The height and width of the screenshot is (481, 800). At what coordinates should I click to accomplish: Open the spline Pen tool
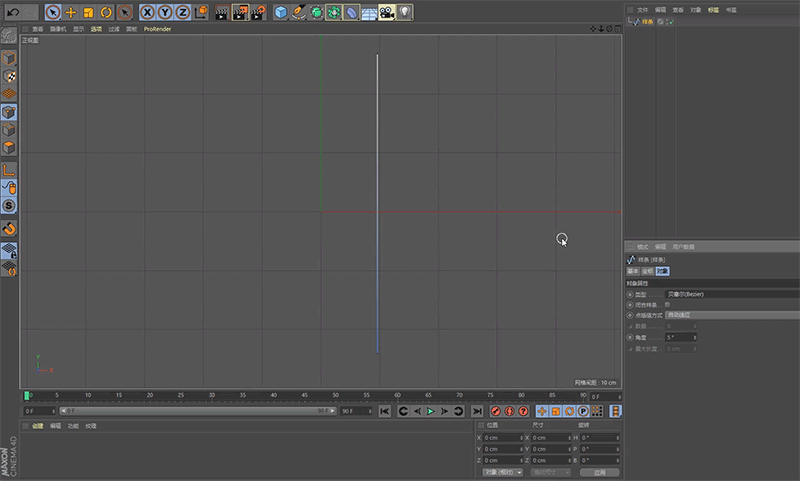pyautogui.click(x=299, y=12)
